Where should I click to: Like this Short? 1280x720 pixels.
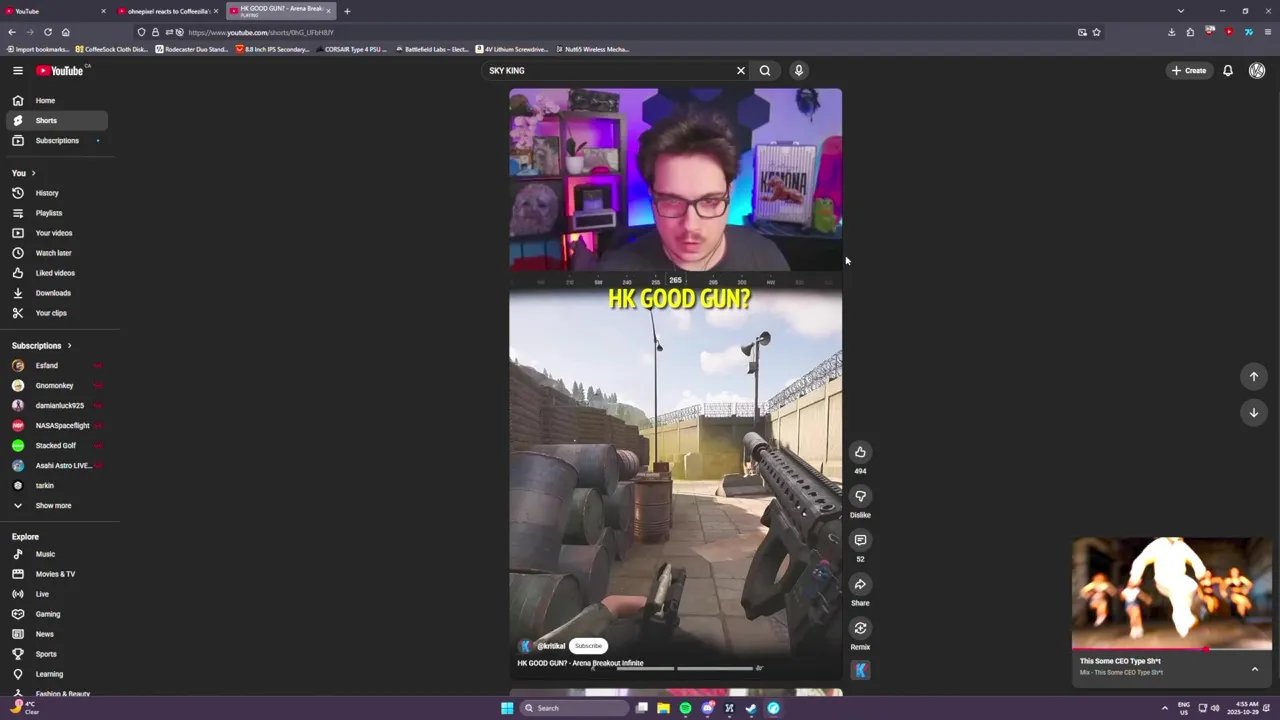pos(860,452)
